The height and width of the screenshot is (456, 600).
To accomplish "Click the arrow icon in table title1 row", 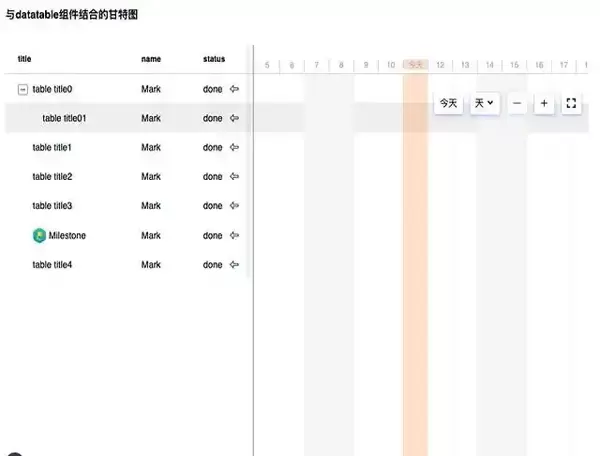I will (235, 147).
